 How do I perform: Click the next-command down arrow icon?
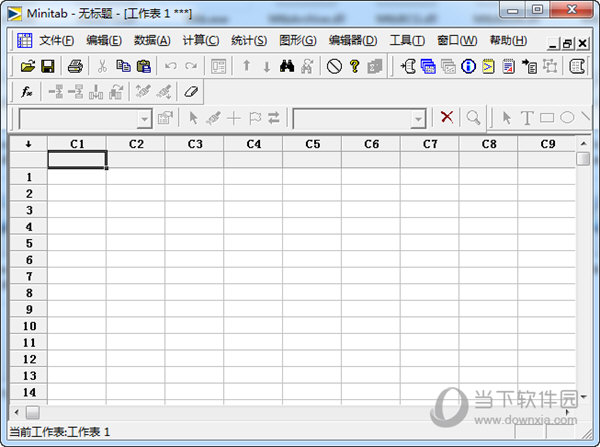[267, 67]
